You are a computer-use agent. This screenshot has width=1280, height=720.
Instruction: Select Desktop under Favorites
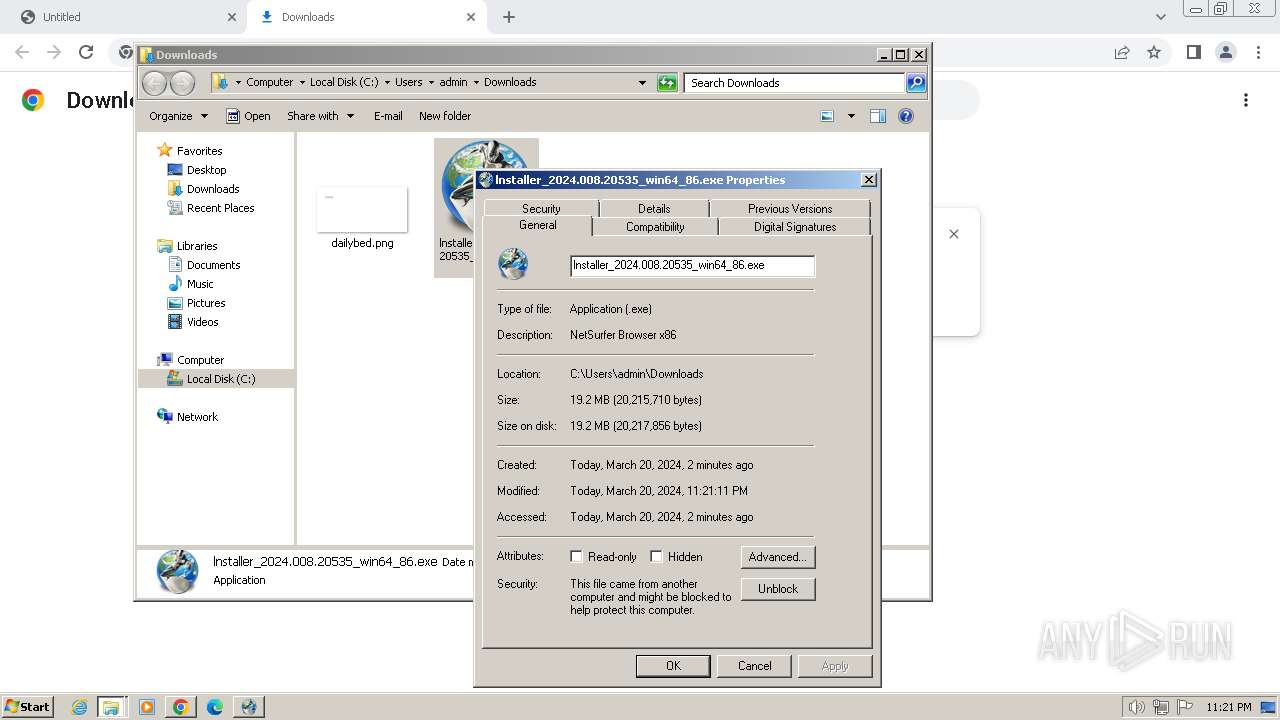(206, 170)
